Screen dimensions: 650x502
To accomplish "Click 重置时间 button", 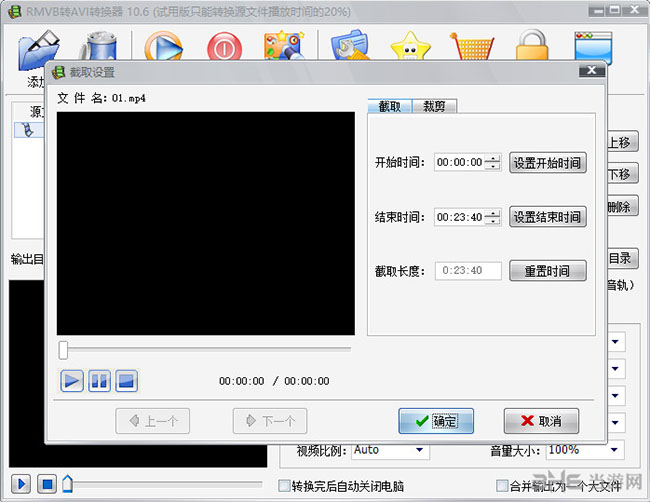I will click(x=548, y=271).
